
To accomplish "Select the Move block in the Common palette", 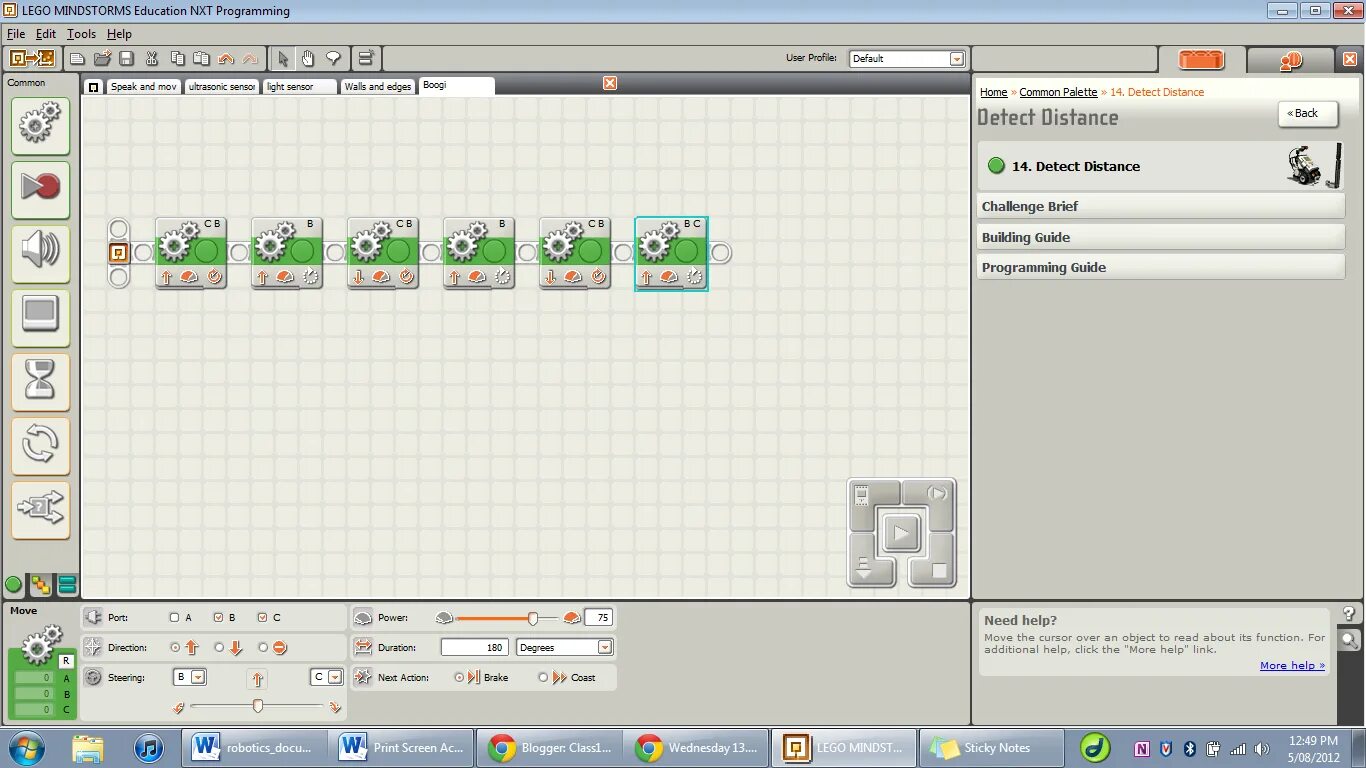I will [40, 126].
